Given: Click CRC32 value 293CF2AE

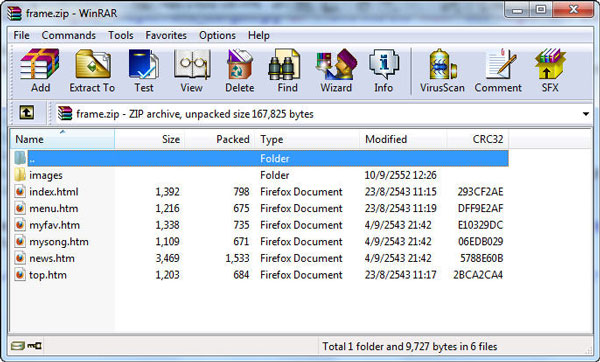Looking at the screenshot, I should tap(480, 192).
